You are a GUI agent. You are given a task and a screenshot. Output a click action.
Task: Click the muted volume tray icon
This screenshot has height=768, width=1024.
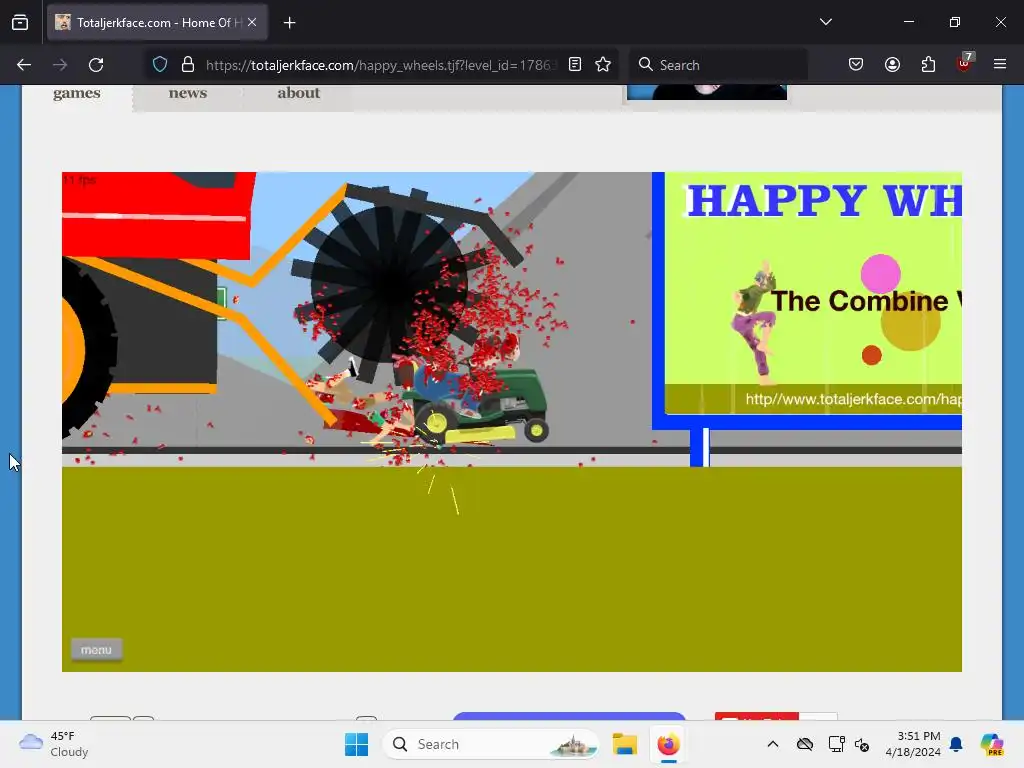tap(862, 744)
